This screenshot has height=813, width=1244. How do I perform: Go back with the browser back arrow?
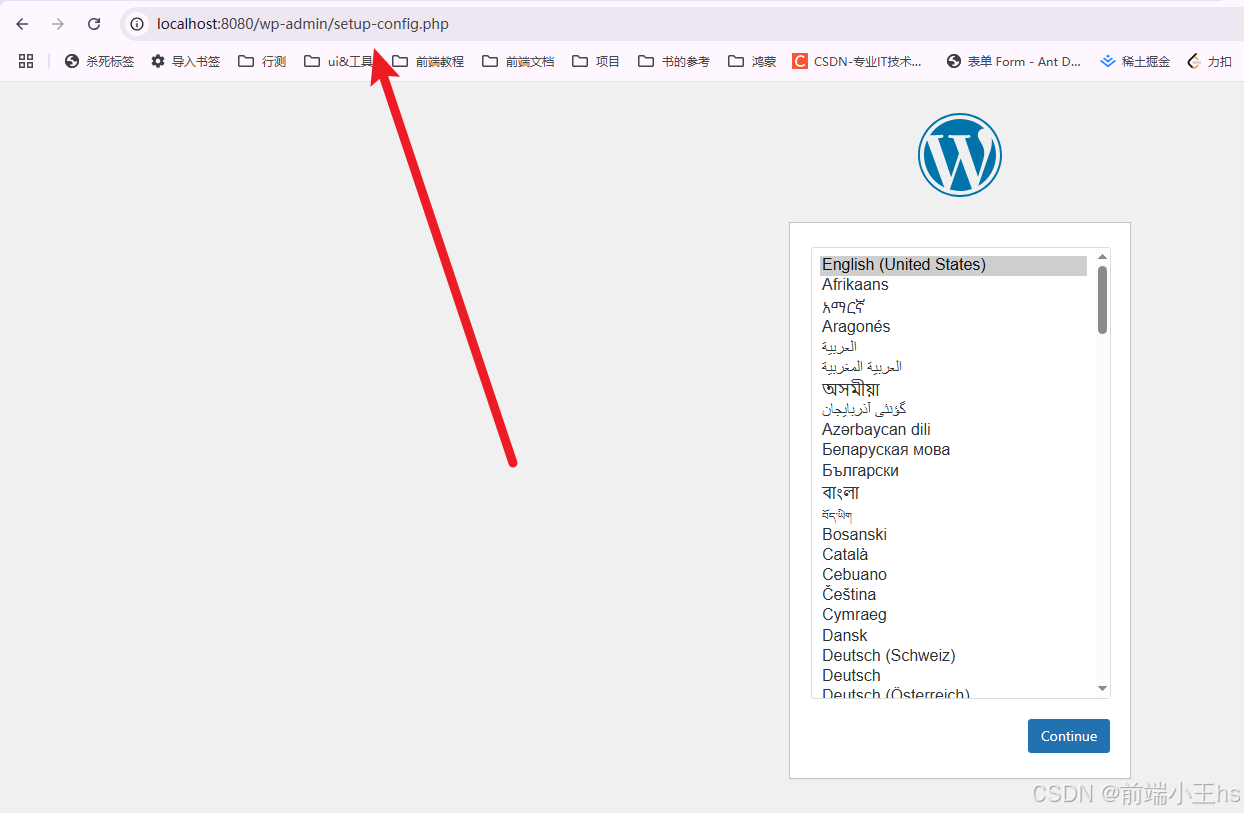point(22,24)
